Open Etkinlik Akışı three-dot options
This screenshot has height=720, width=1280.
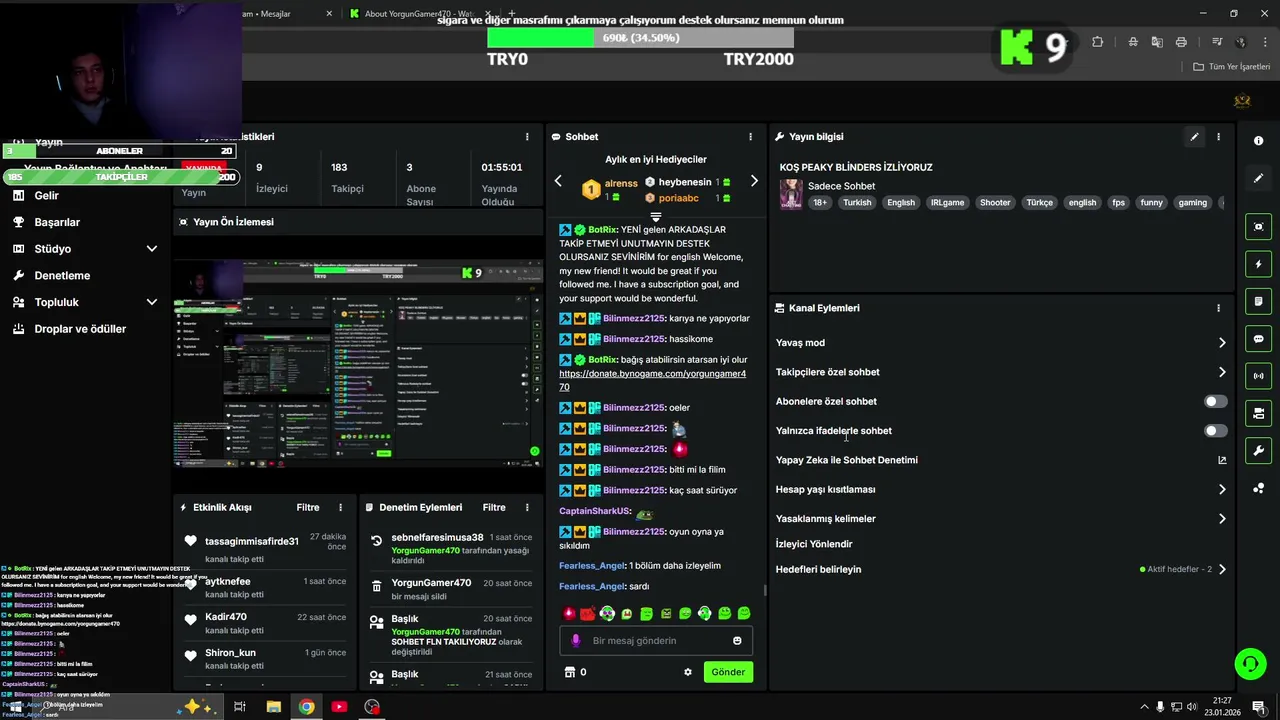click(x=340, y=507)
